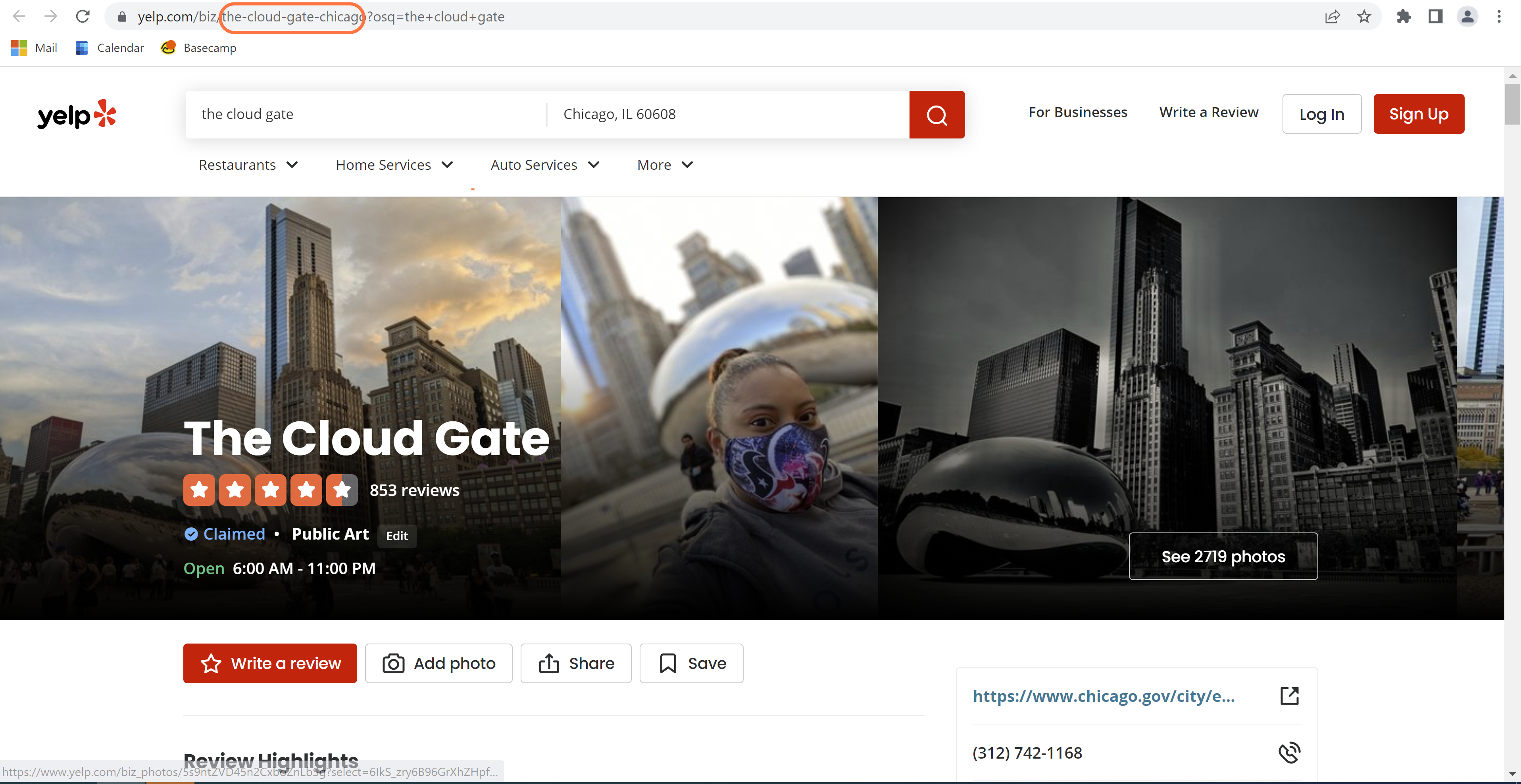Open the More categories menu

(664, 165)
